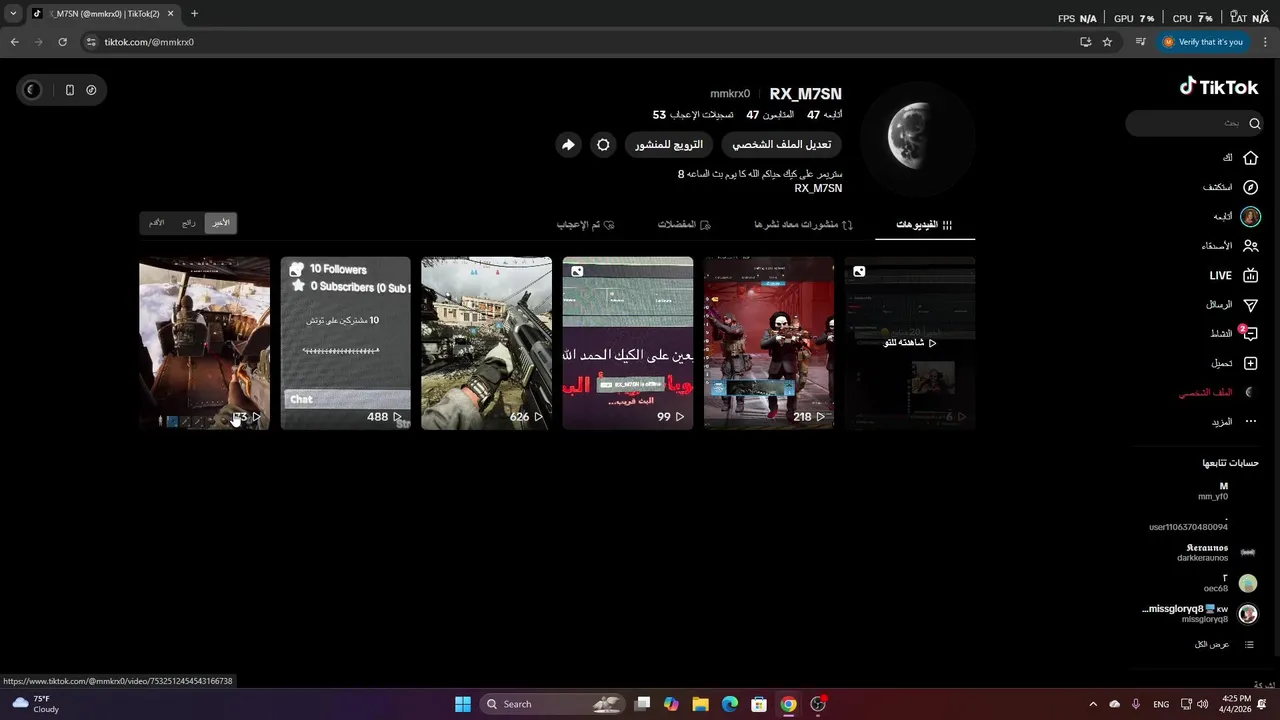
Task: Show hidden system tray icons
Action: [1092, 704]
